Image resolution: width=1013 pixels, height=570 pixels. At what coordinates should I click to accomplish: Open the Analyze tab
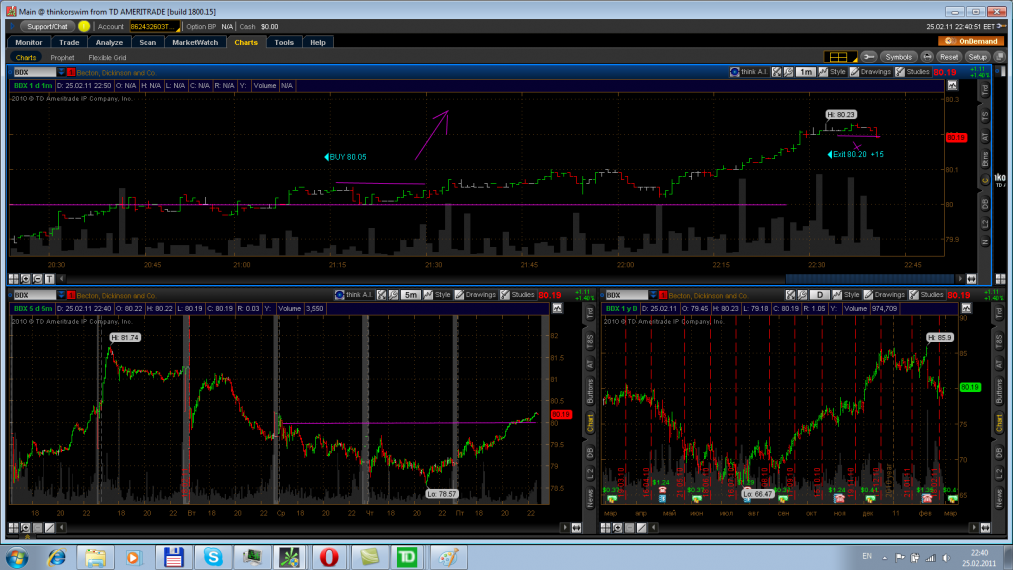click(109, 42)
